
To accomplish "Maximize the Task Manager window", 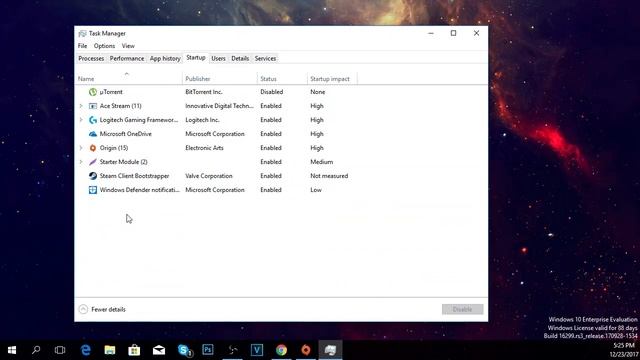I will pyautogui.click(x=453, y=33).
